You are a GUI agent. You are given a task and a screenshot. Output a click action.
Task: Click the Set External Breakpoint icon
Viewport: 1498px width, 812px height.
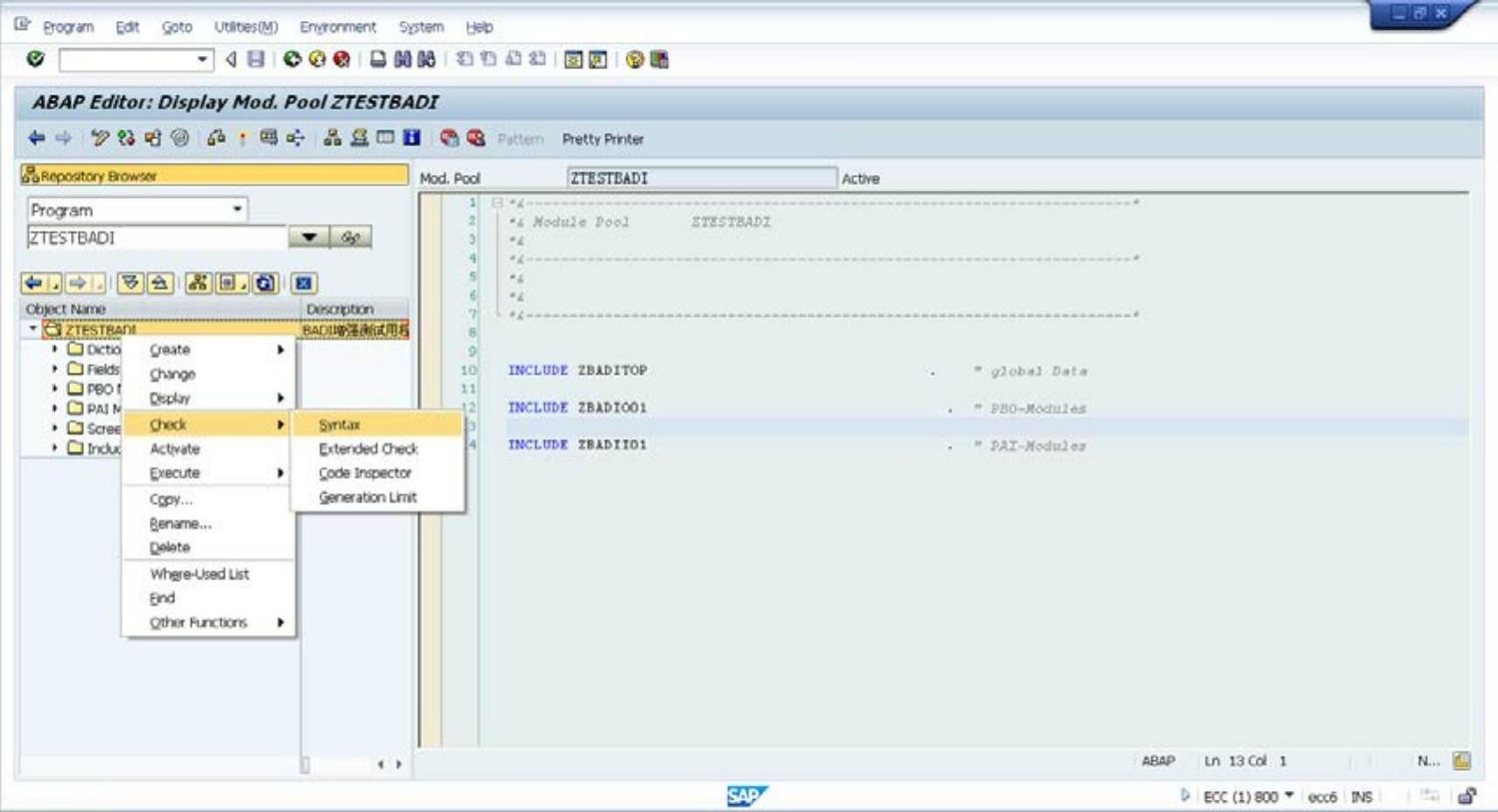[476, 138]
